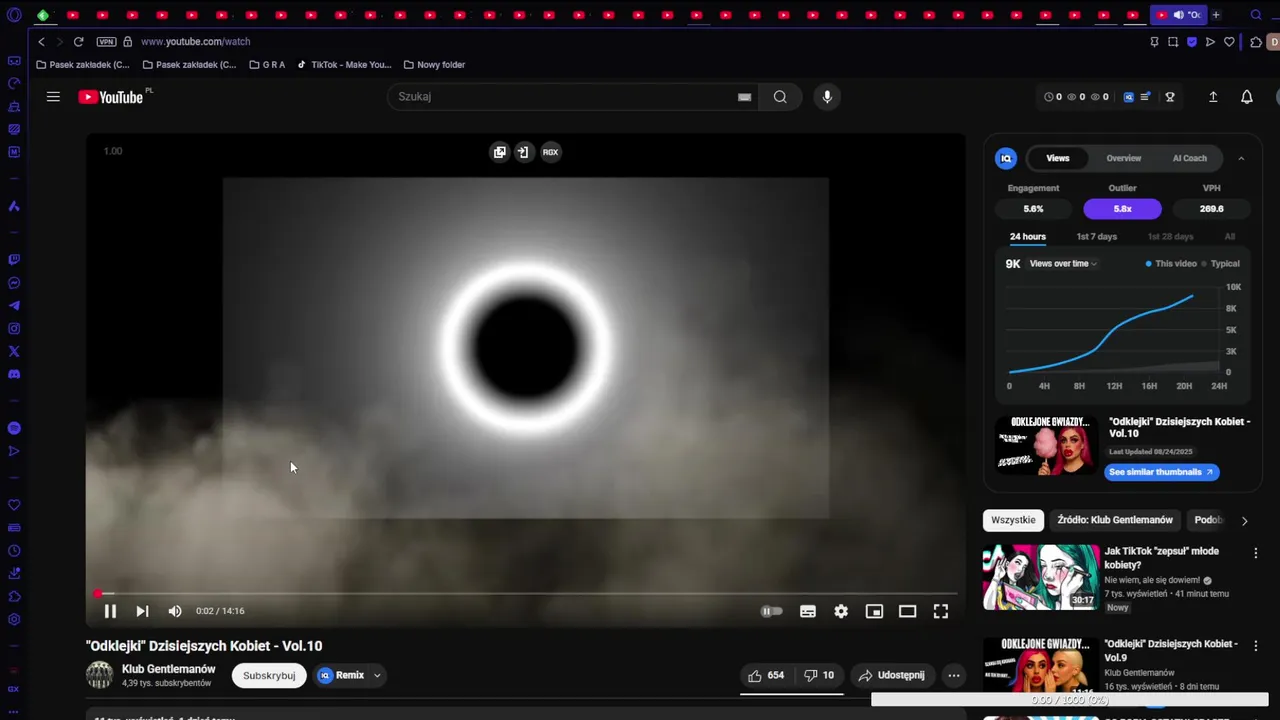
Task: Open the Opera main menu logo
Action: tap(14, 15)
